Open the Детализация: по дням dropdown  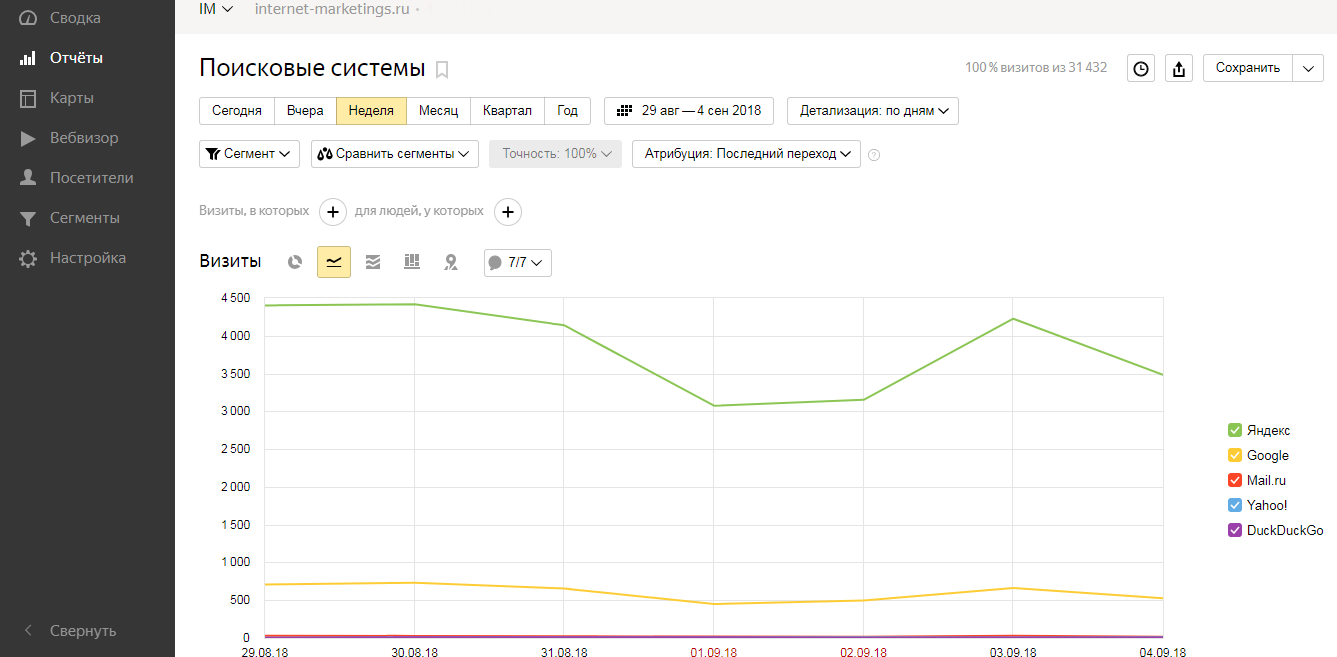[x=873, y=110]
